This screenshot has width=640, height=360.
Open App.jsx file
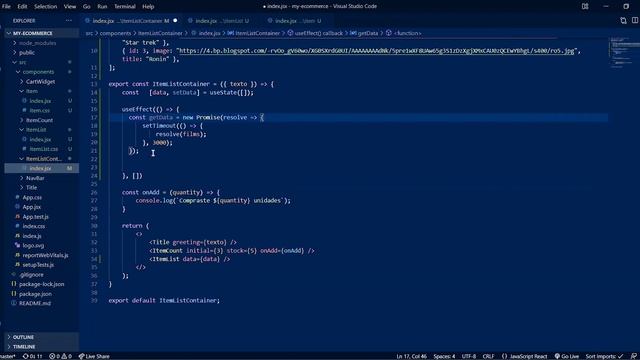31,207
